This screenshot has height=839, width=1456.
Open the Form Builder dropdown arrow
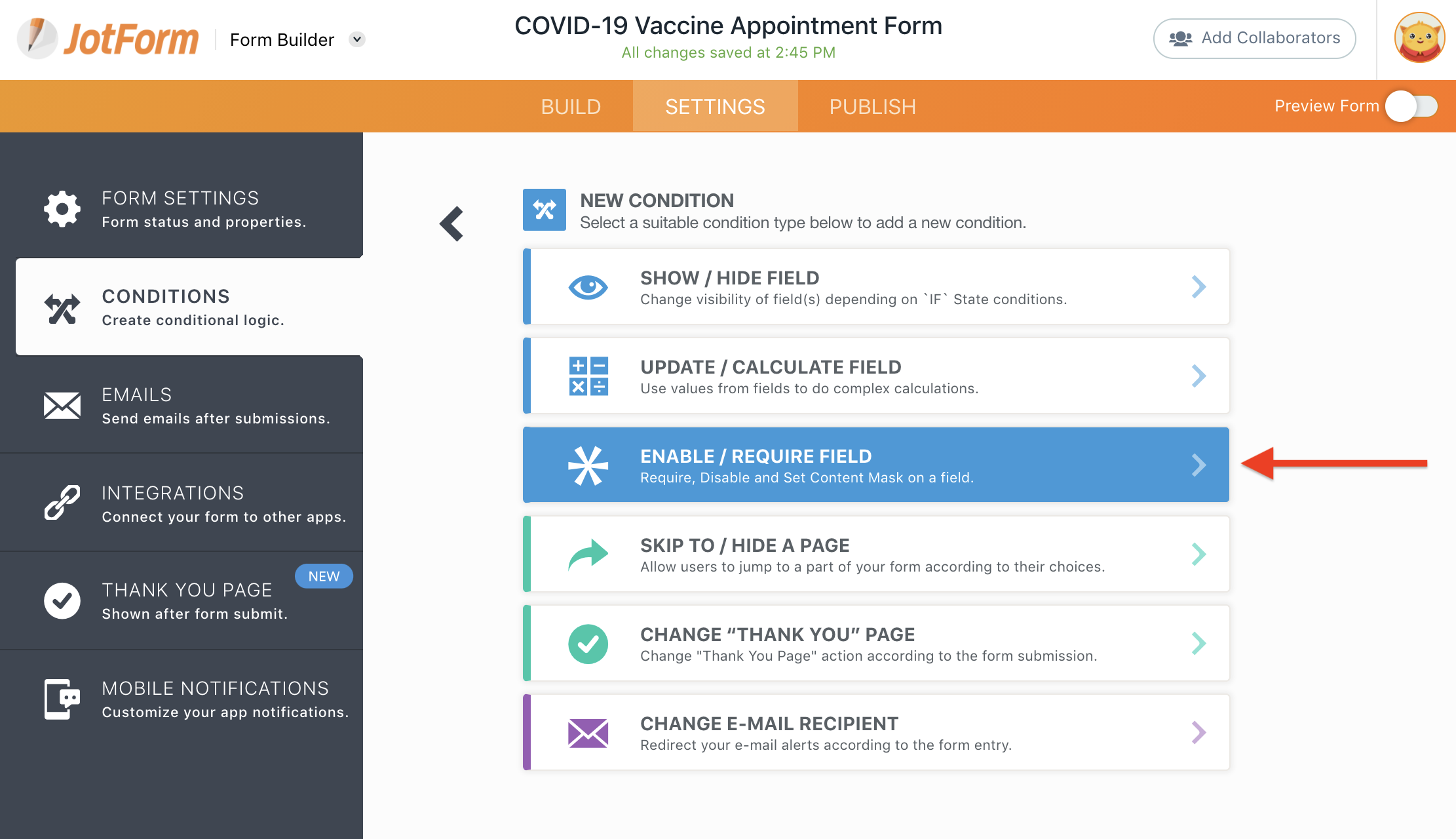(357, 39)
